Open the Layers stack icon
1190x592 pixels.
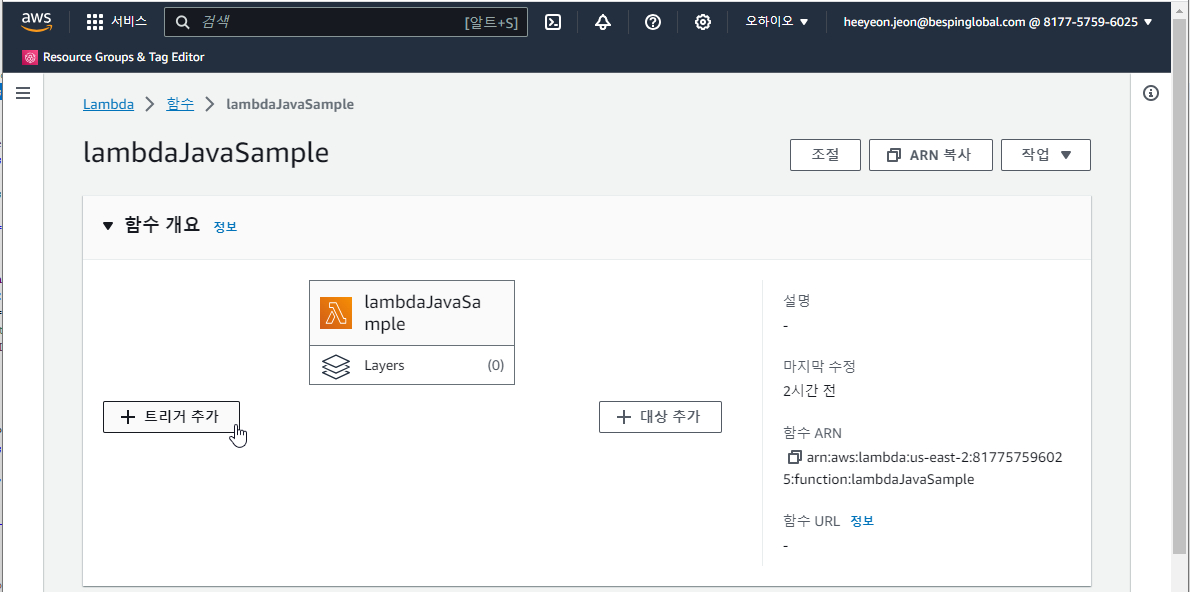coord(335,366)
